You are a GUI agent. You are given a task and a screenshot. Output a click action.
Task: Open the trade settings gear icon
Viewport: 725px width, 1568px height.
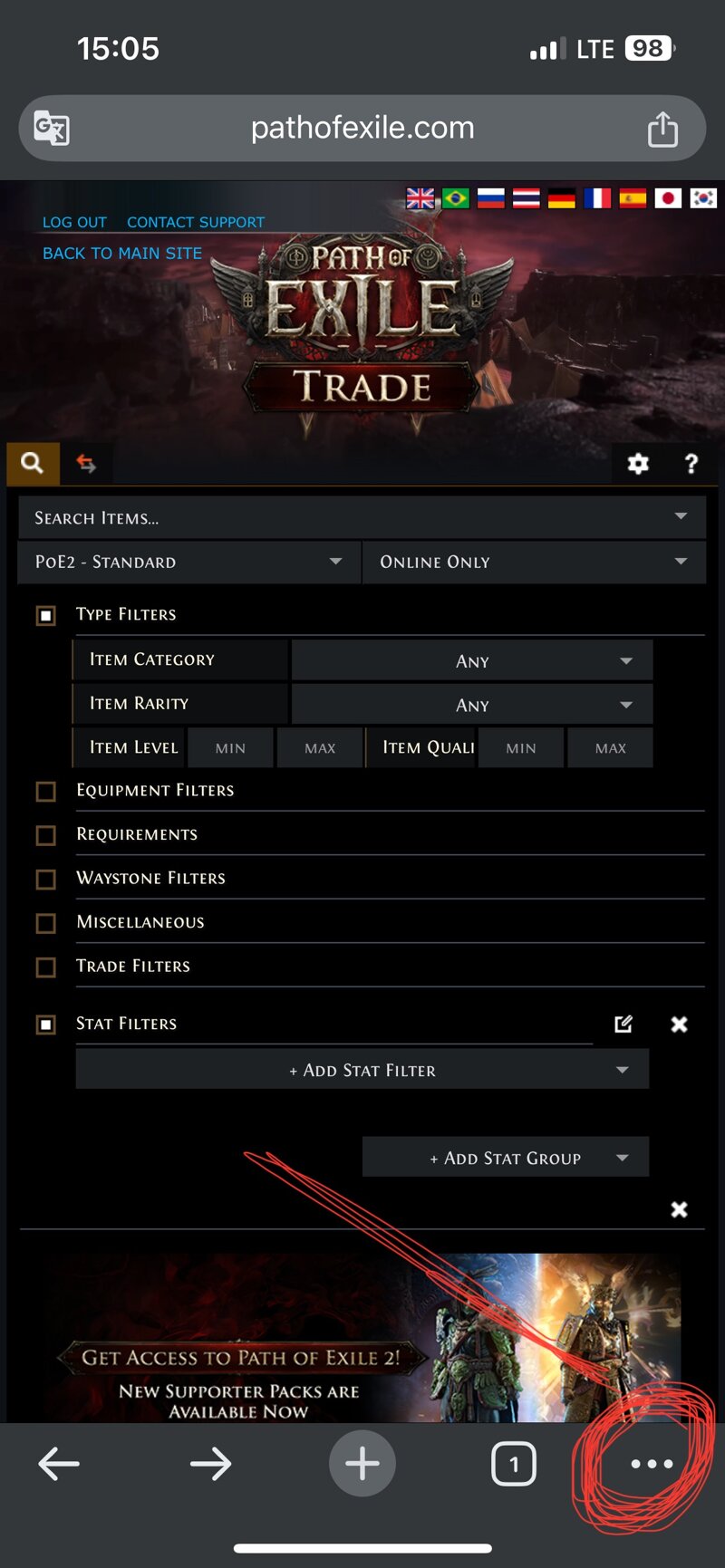click(x=638, y=464)
